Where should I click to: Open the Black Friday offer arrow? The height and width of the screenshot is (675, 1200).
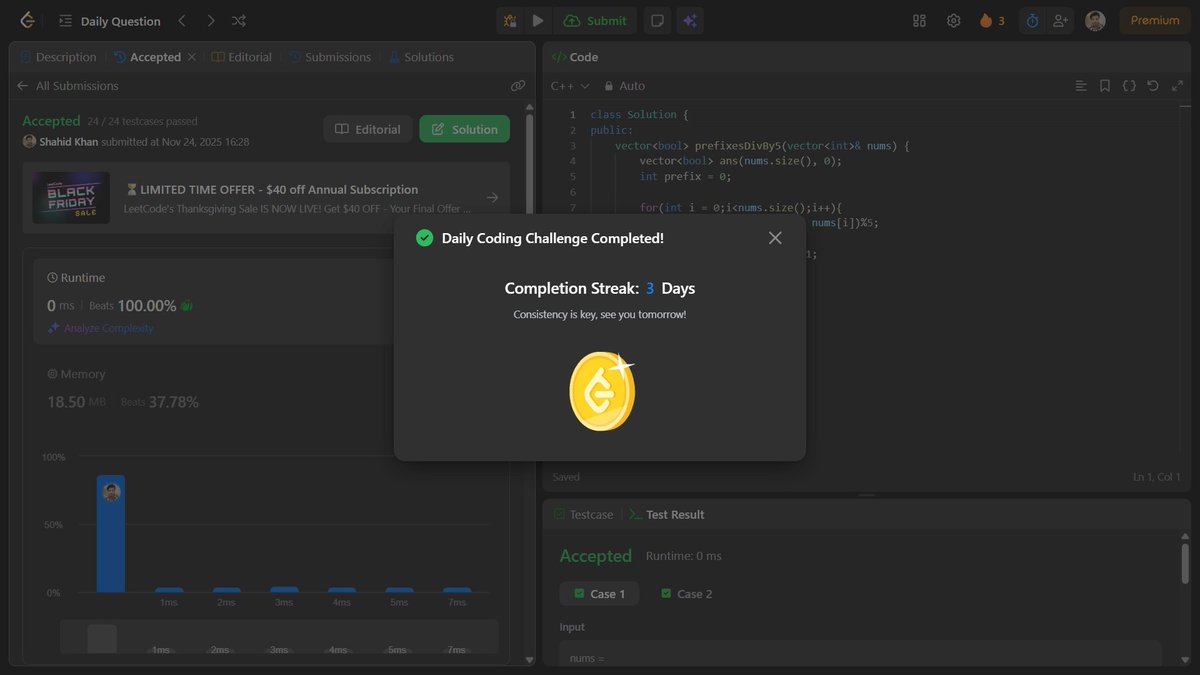point(492,198)
